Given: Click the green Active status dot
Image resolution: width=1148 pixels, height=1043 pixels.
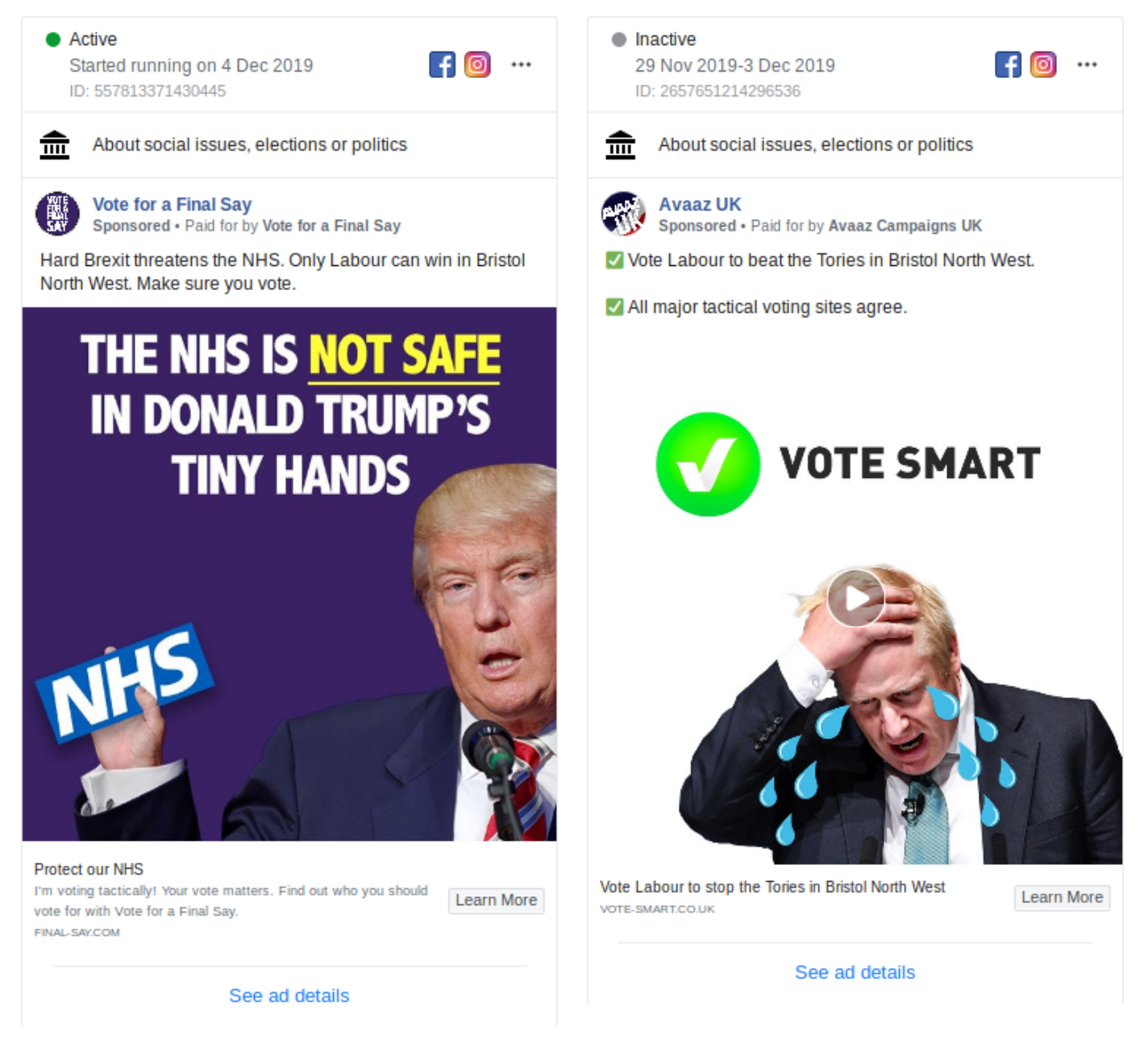Looking at the screenshot, I should pos(53,39).
